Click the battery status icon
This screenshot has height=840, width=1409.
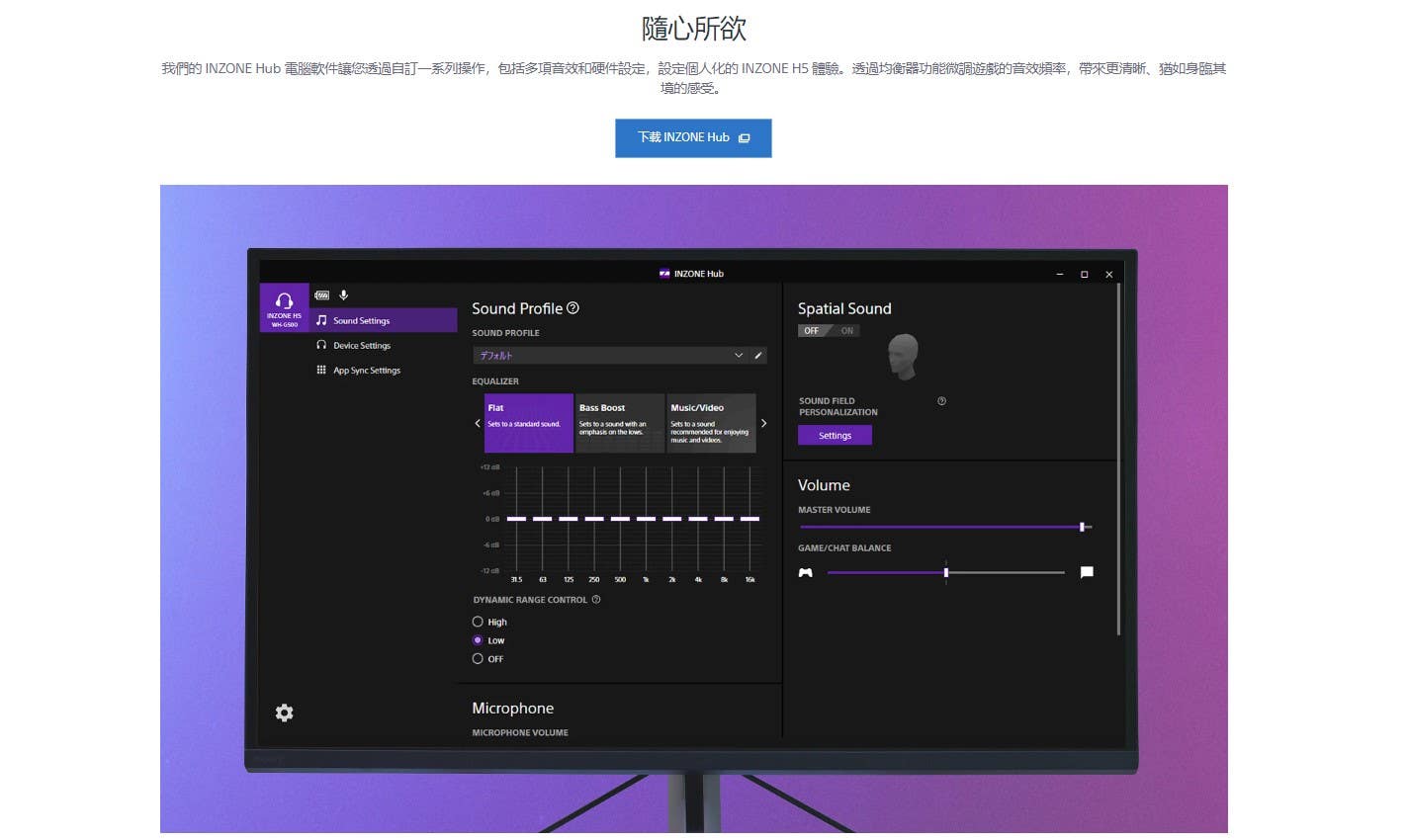321,295
